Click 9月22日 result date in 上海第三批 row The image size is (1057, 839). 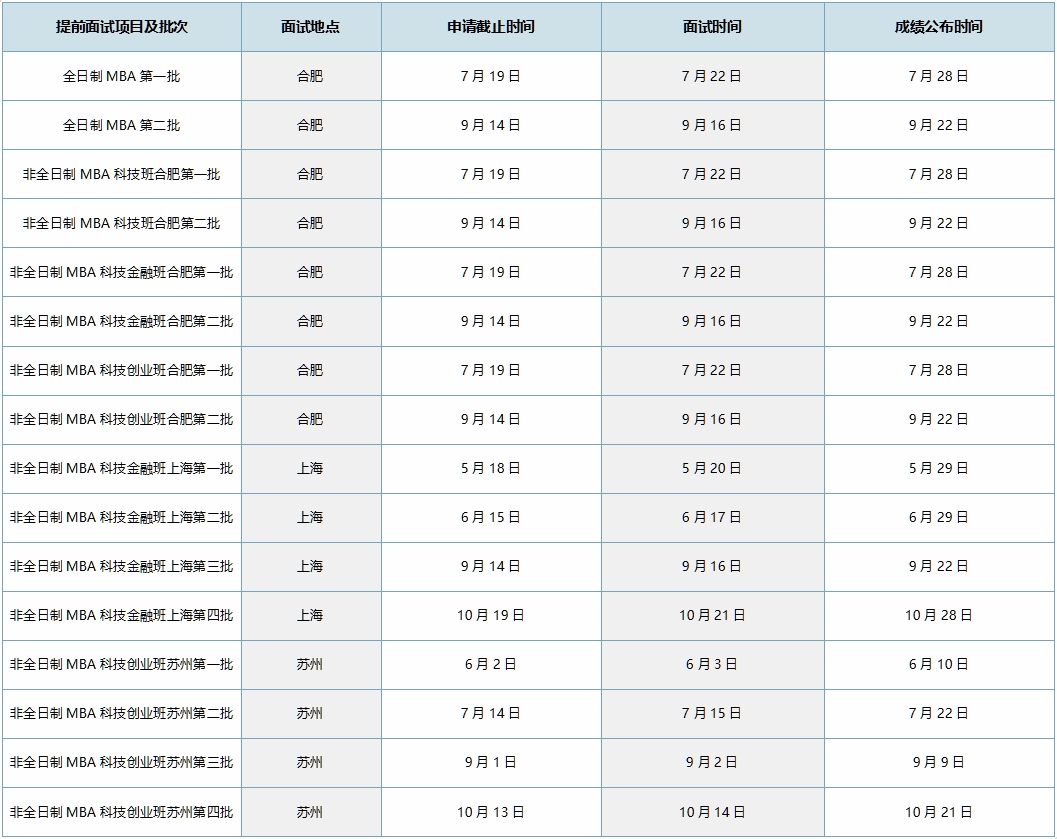coord(938,566)
